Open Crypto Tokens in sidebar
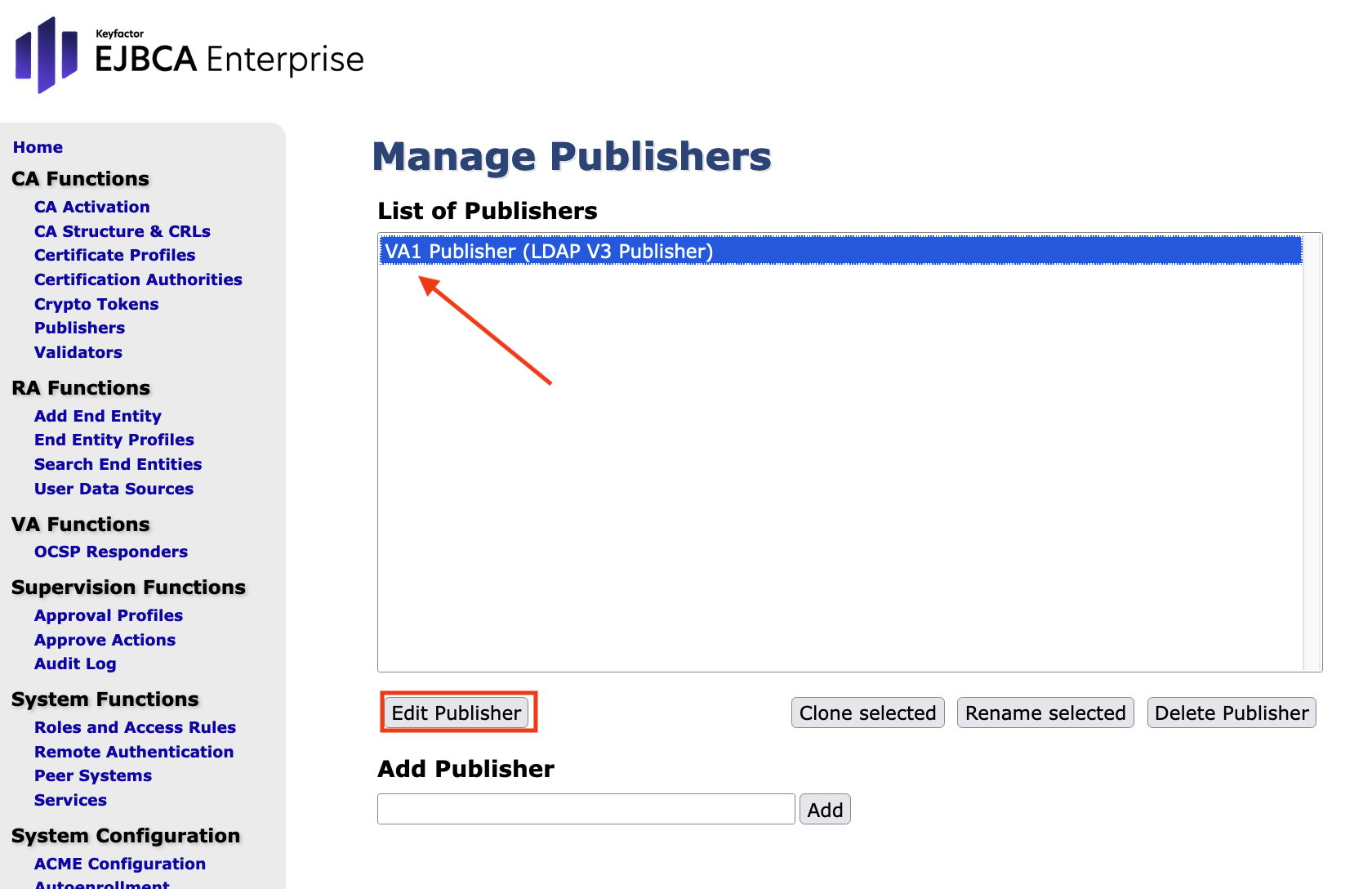The width and height of the screenshot is (1372, 889). [x=96, y=304]
